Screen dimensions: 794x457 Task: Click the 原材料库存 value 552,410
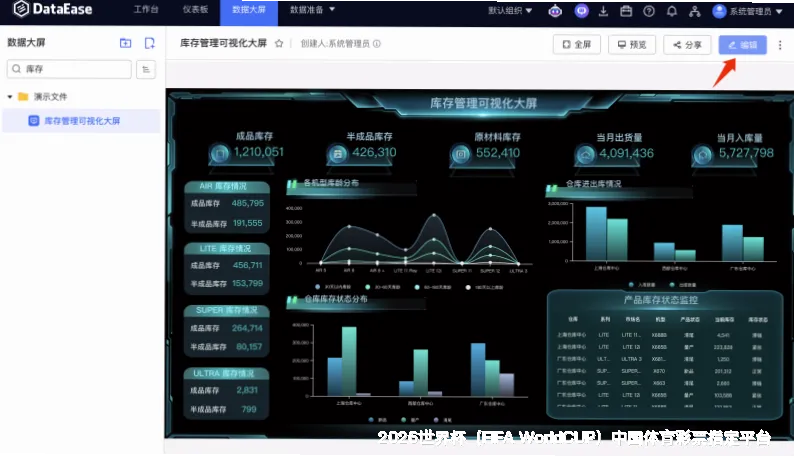(x=498, y=153)
